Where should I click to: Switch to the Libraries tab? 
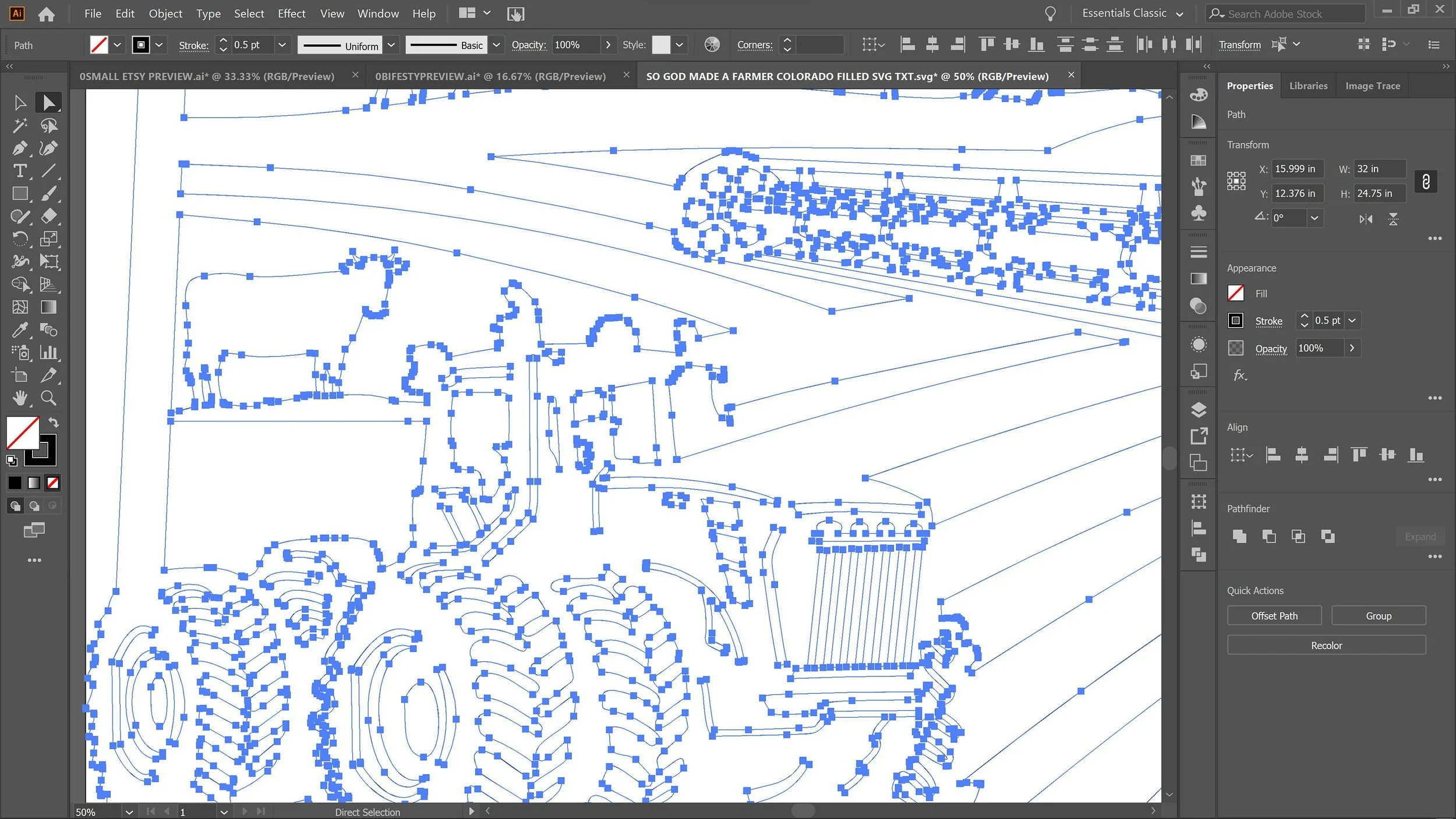(x=1308, y=86)
